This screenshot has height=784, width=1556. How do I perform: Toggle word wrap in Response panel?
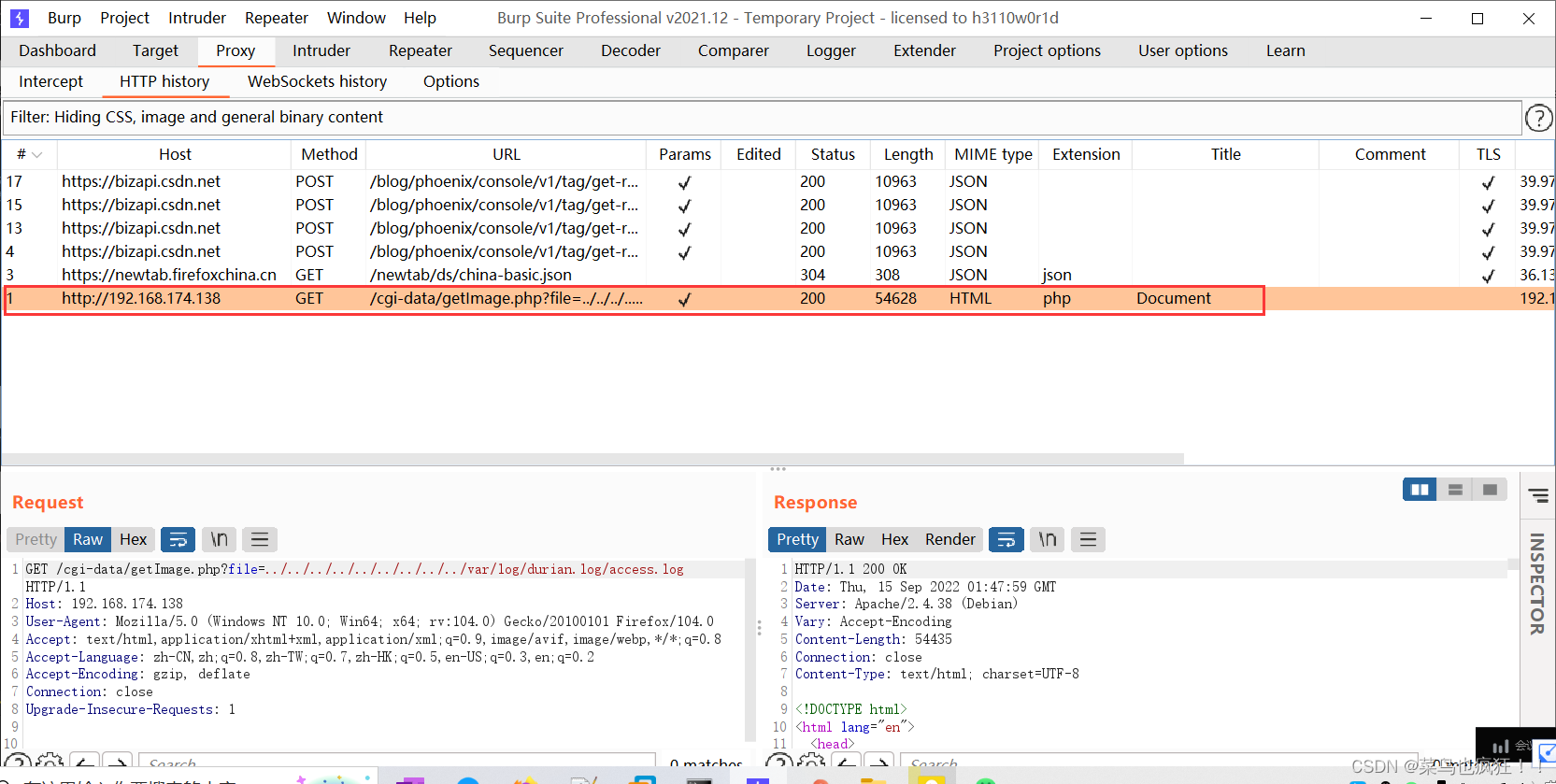tap(1006, 539)
